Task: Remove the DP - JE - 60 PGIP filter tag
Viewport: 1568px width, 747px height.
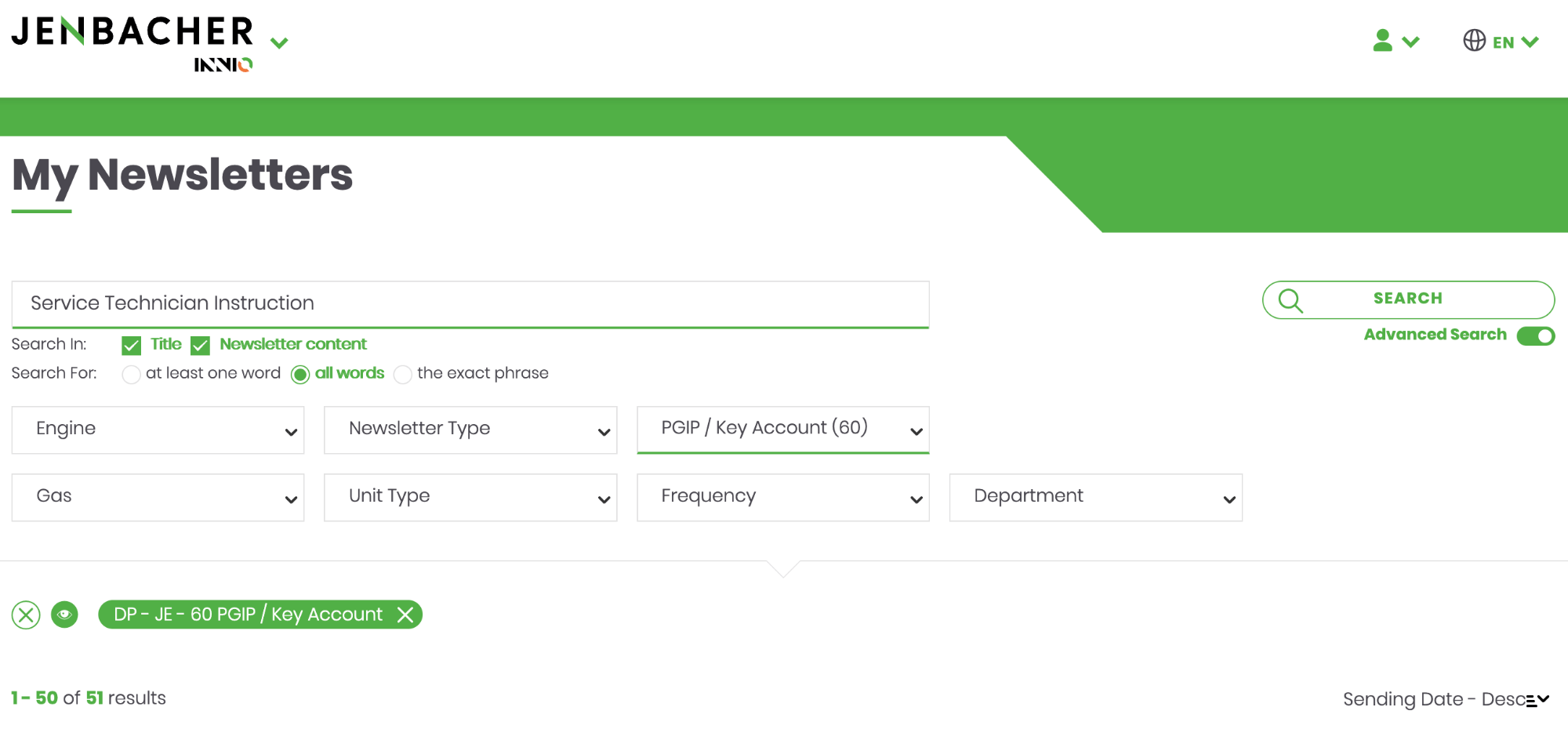Action: tap(405, 615)
